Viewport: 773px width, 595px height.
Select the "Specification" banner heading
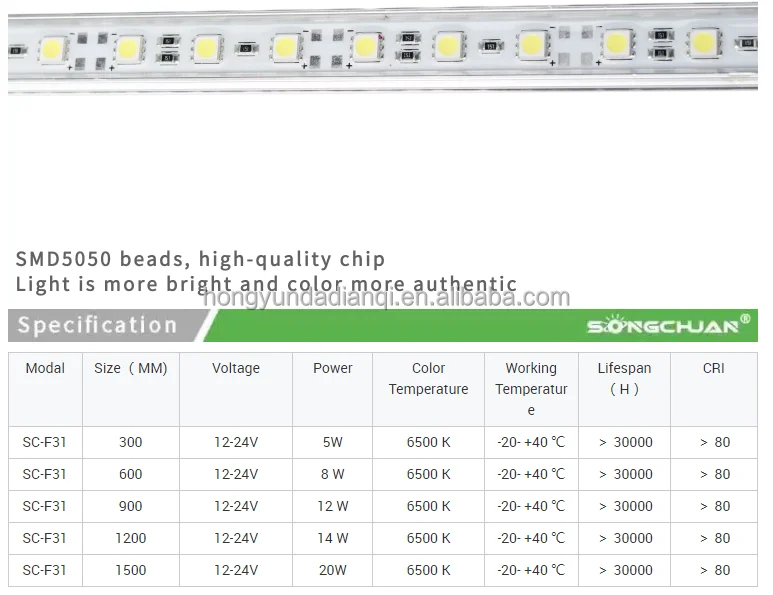click(x=97, y=325)
